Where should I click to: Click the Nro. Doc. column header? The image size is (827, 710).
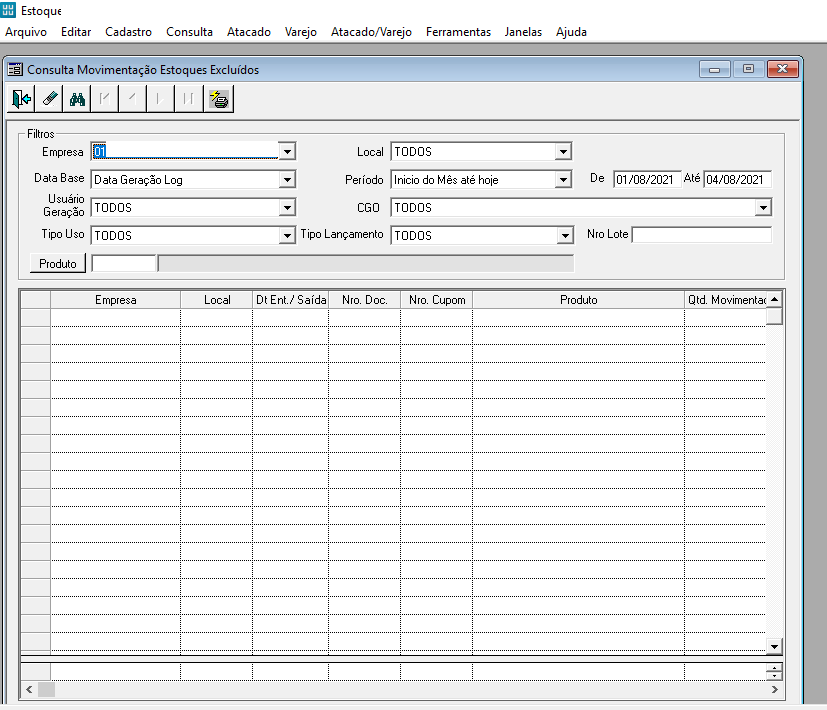[364, 300]
